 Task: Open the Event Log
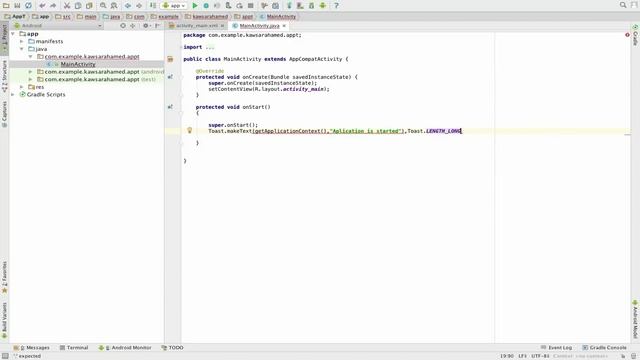(x=556, y=347)
